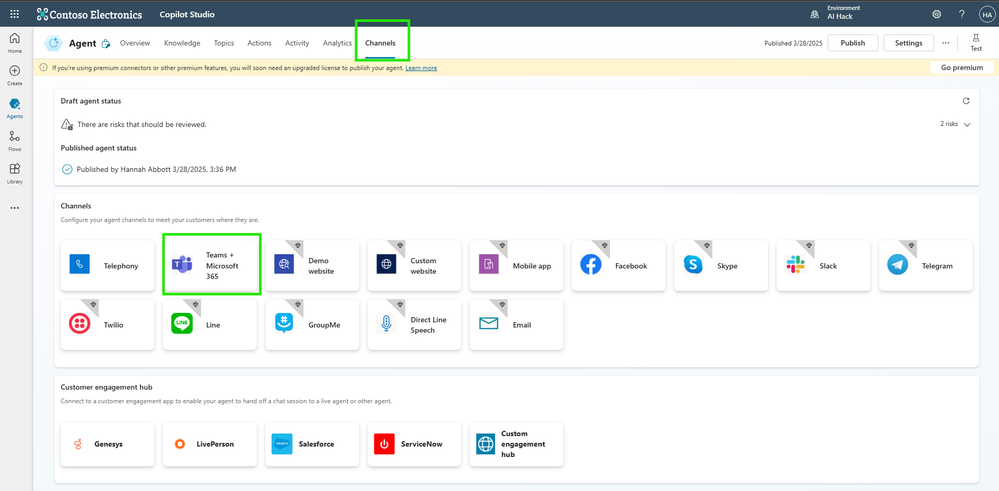
Task: Click the Learn more link
Action: coord(421,68)
